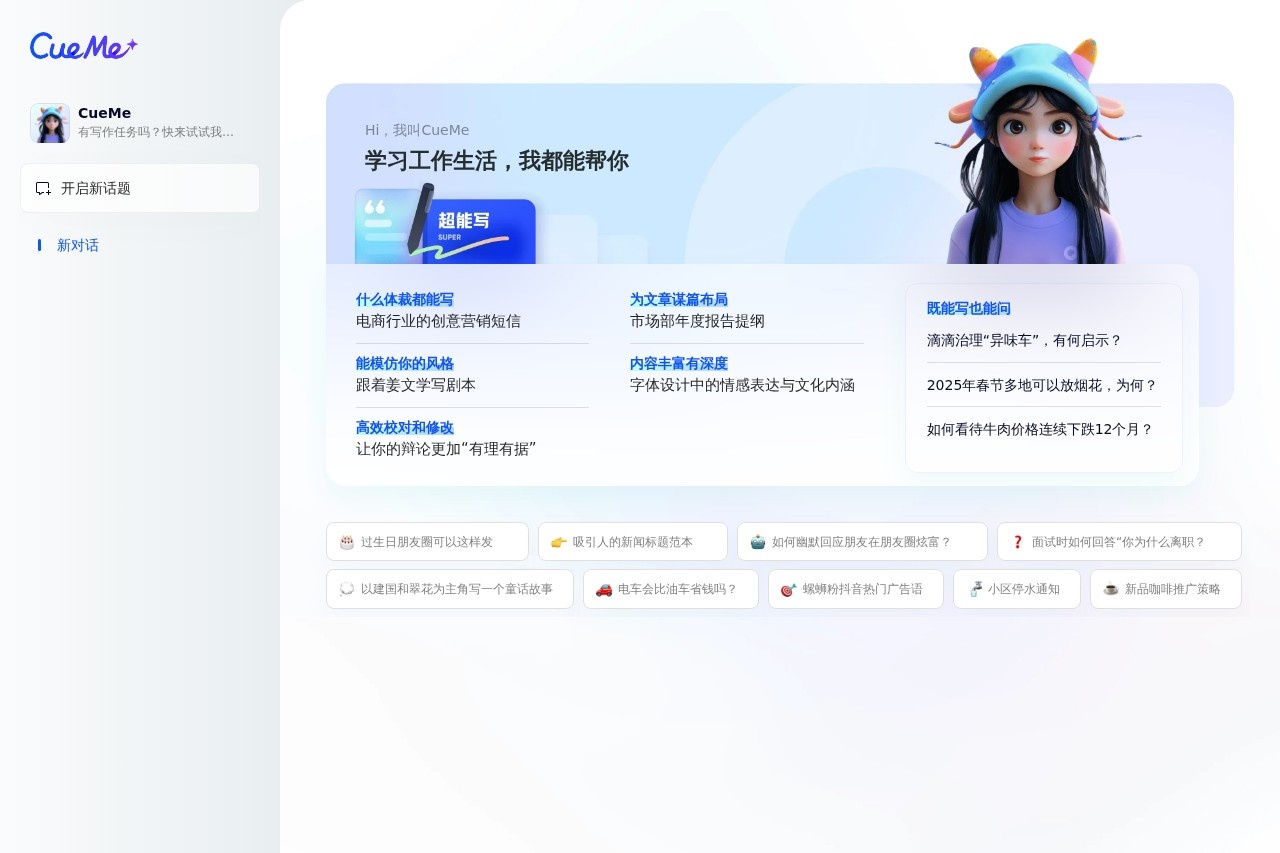Select the 新对话 conversation in sidebar
Image resolution: width=1280 pixels, height=853 pixels.
pos(78,245)
